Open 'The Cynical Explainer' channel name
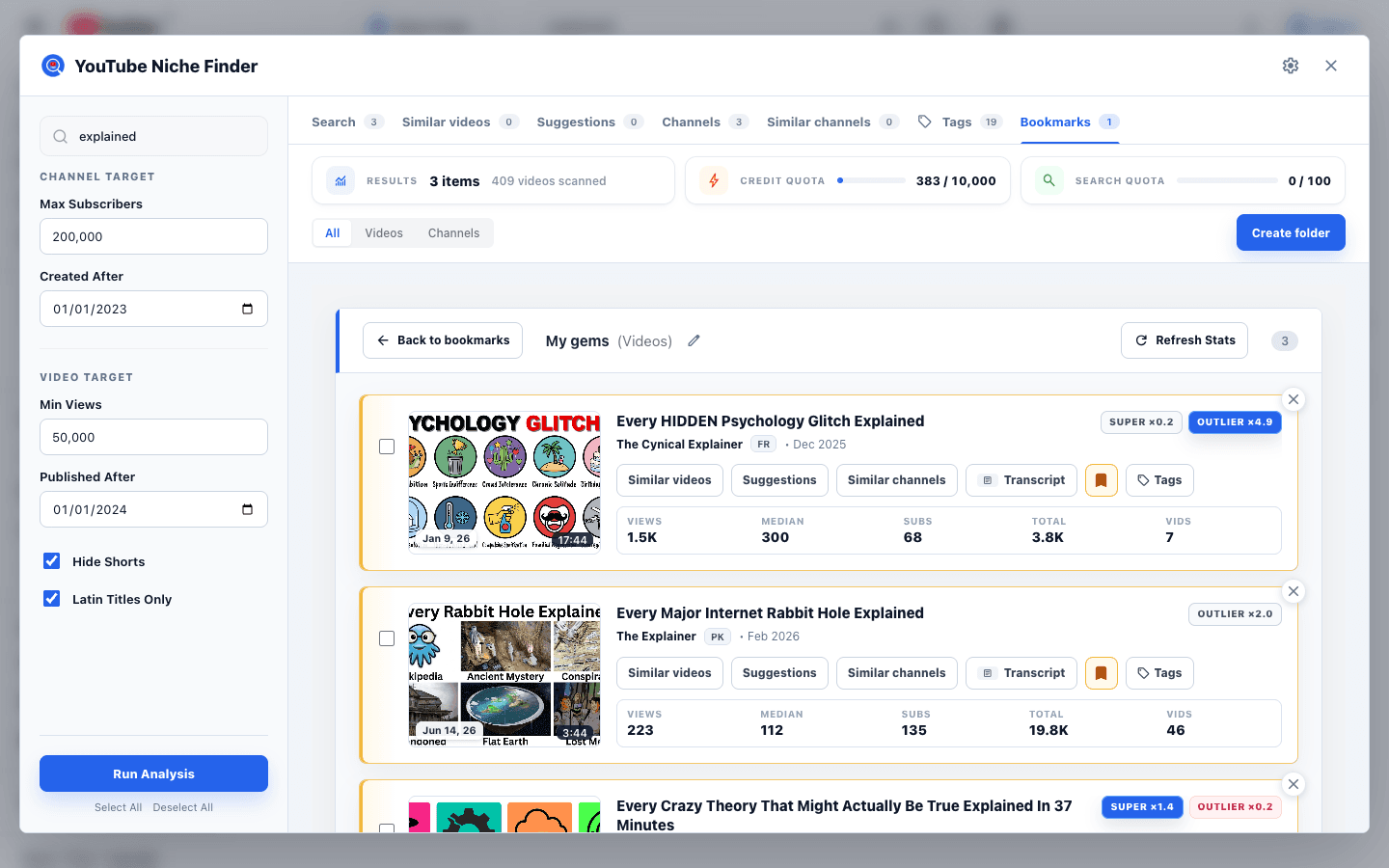The width and height of the screenshot is (1389, 868). click(x=679, y=445)
